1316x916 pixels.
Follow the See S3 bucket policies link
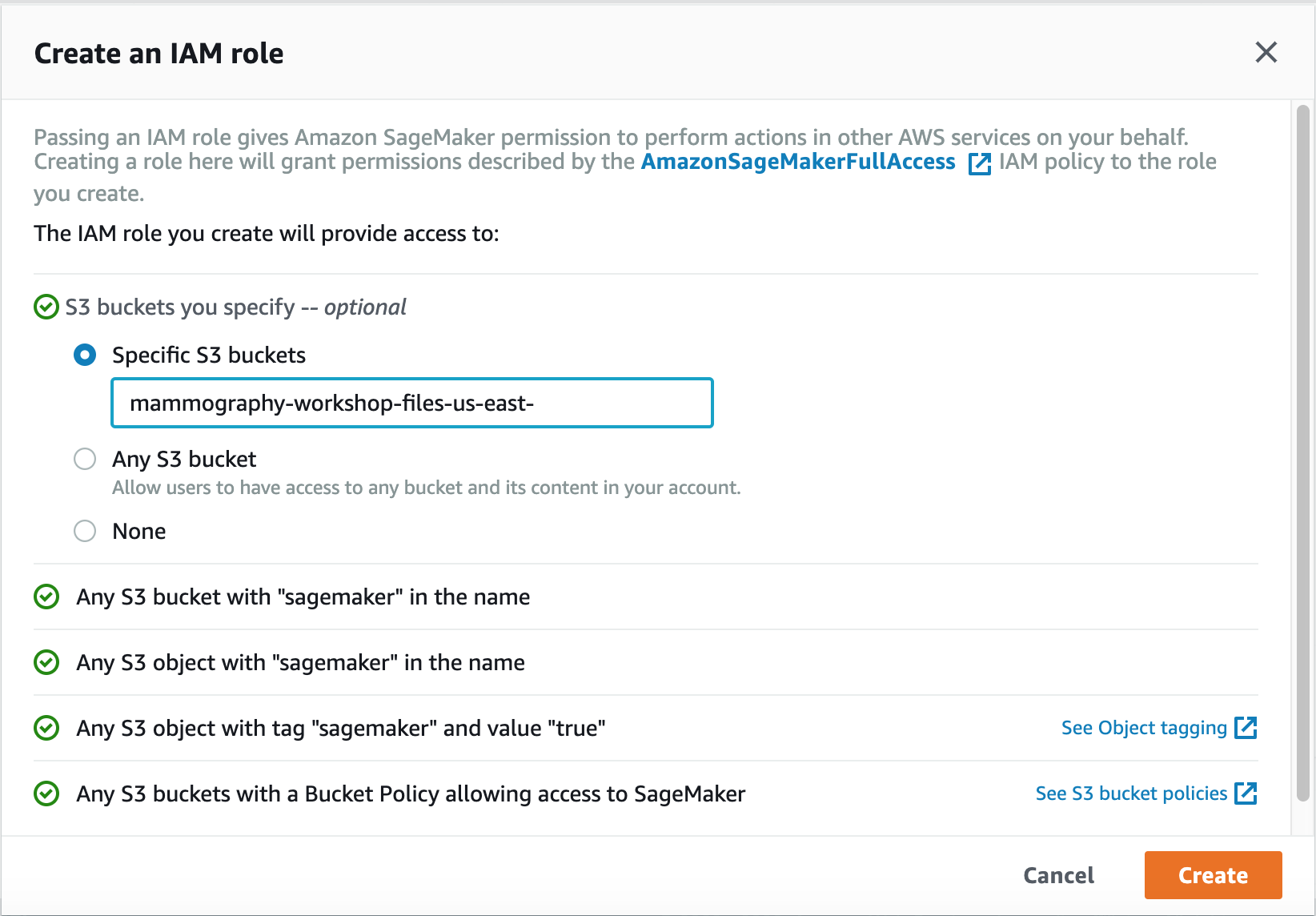pyautogui.click(x=1131, y=793)
